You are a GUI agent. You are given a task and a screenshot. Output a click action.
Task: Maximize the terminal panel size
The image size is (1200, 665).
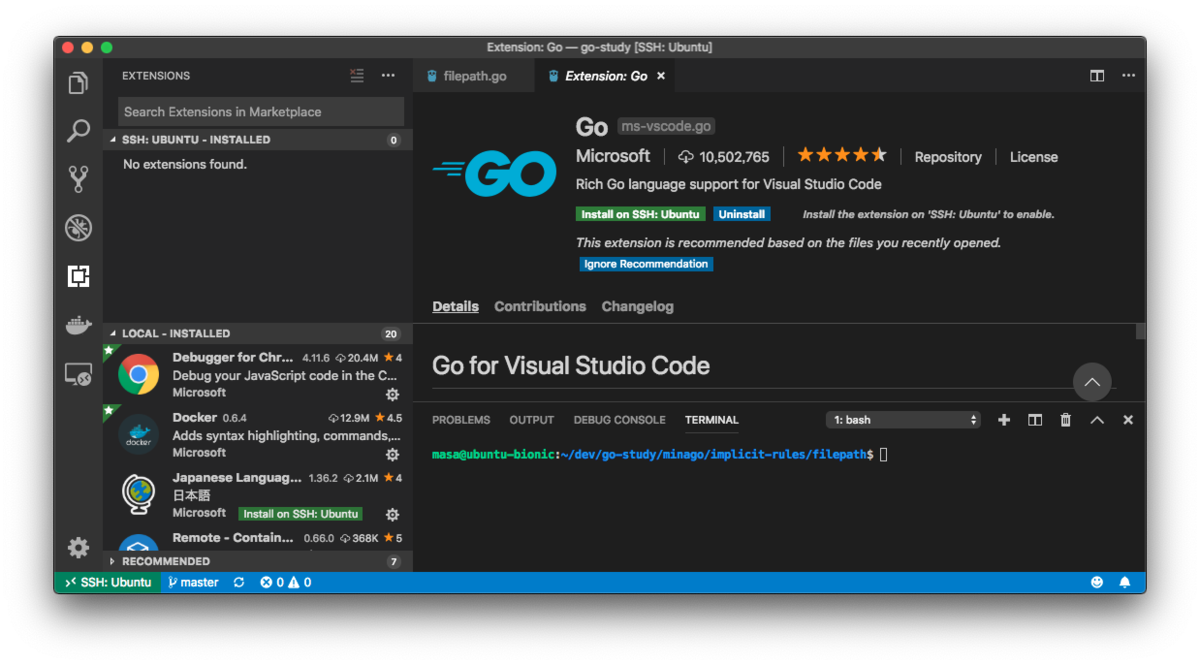click(x=1097, y=420)
